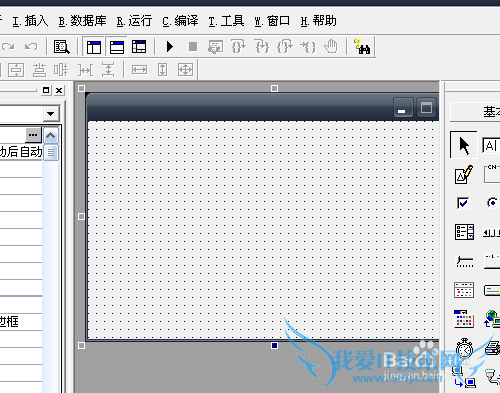
Task: Click the undo arrow icon
Action: 31,46
